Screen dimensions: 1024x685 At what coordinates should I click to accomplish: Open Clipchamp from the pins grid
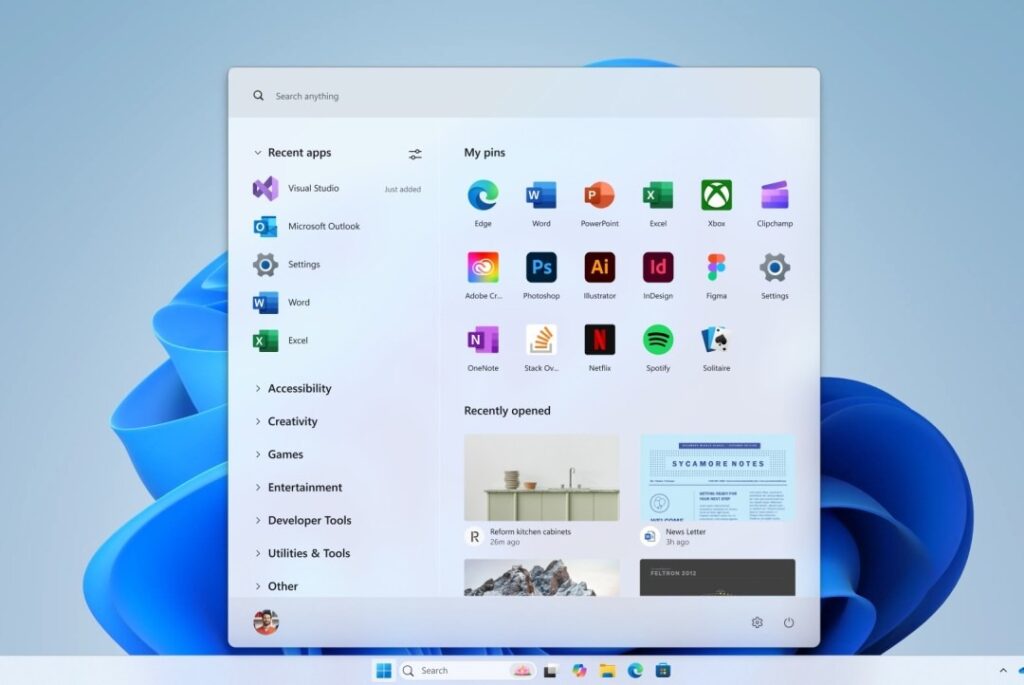[x=774, y=197]
